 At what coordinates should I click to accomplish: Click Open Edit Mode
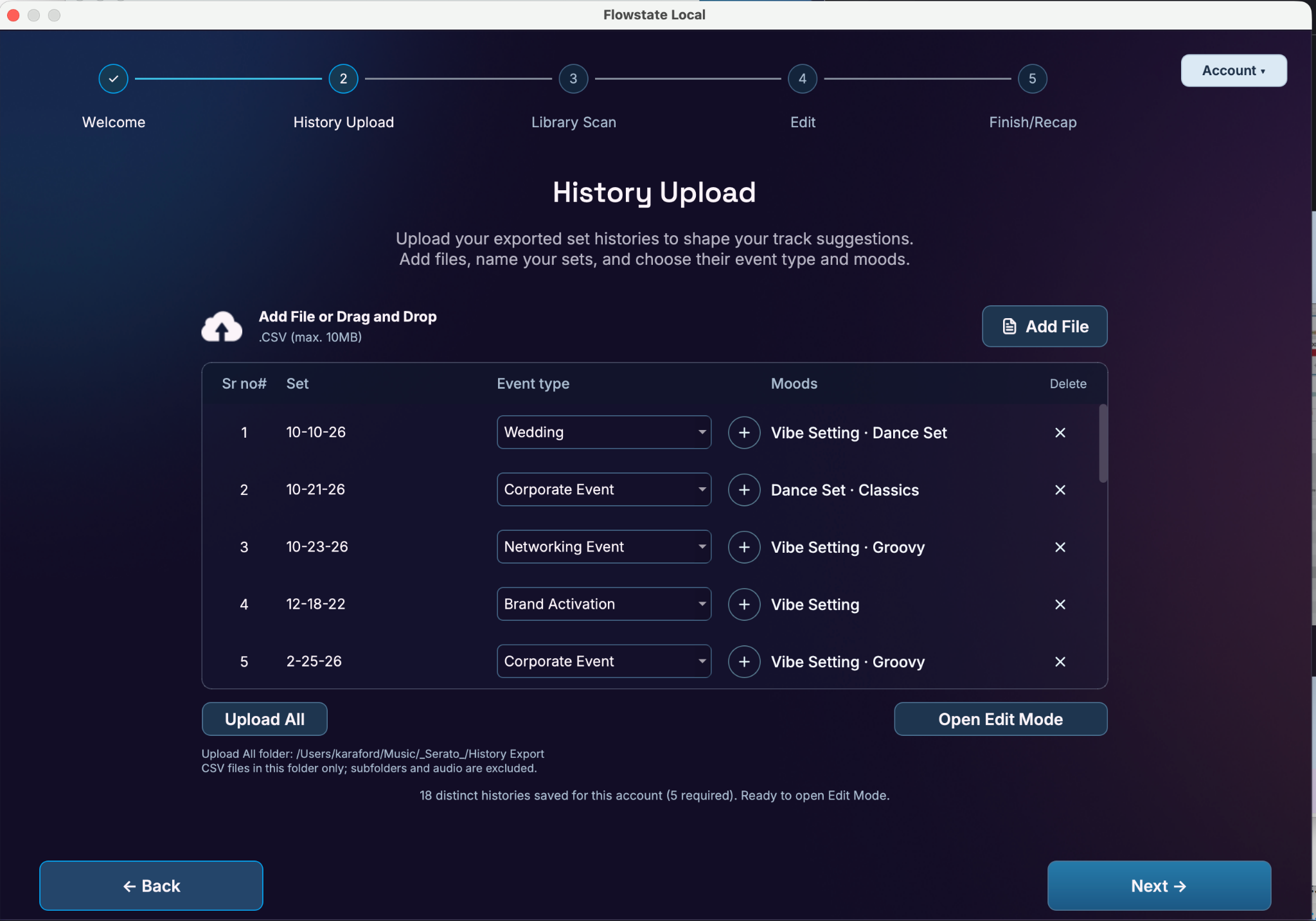[x=1000, y=719]
